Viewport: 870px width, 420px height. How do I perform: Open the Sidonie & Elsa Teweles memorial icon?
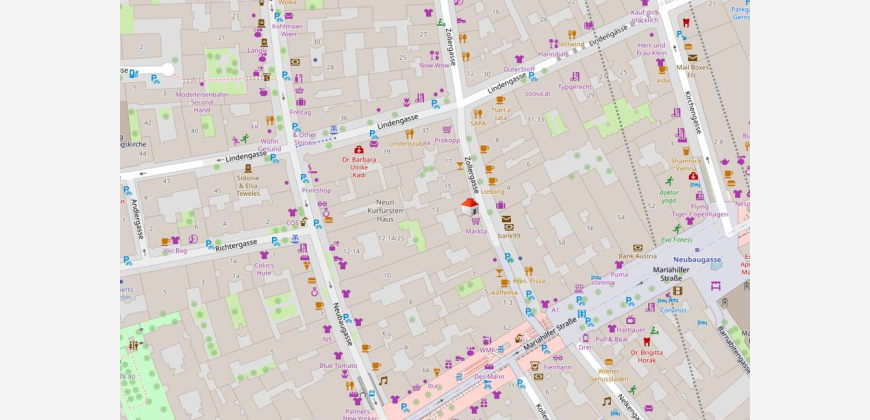click(248, 168)
